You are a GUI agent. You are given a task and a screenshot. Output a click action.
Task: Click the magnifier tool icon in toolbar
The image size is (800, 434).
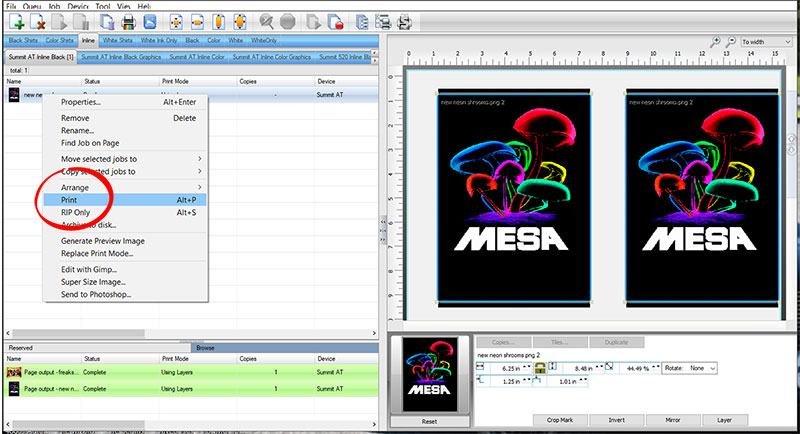pyautogui.click(x=266, y=22)
